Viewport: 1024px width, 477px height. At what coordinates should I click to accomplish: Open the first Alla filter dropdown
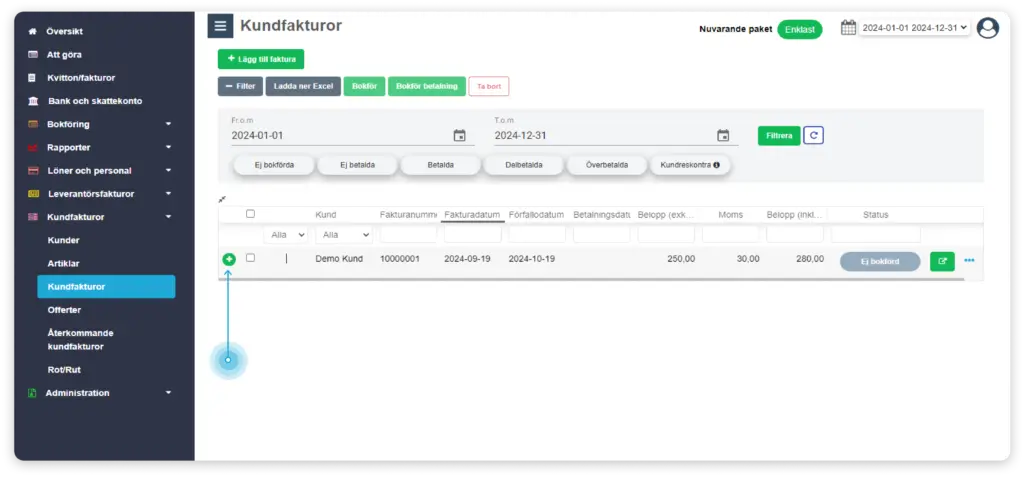[286, 234]
